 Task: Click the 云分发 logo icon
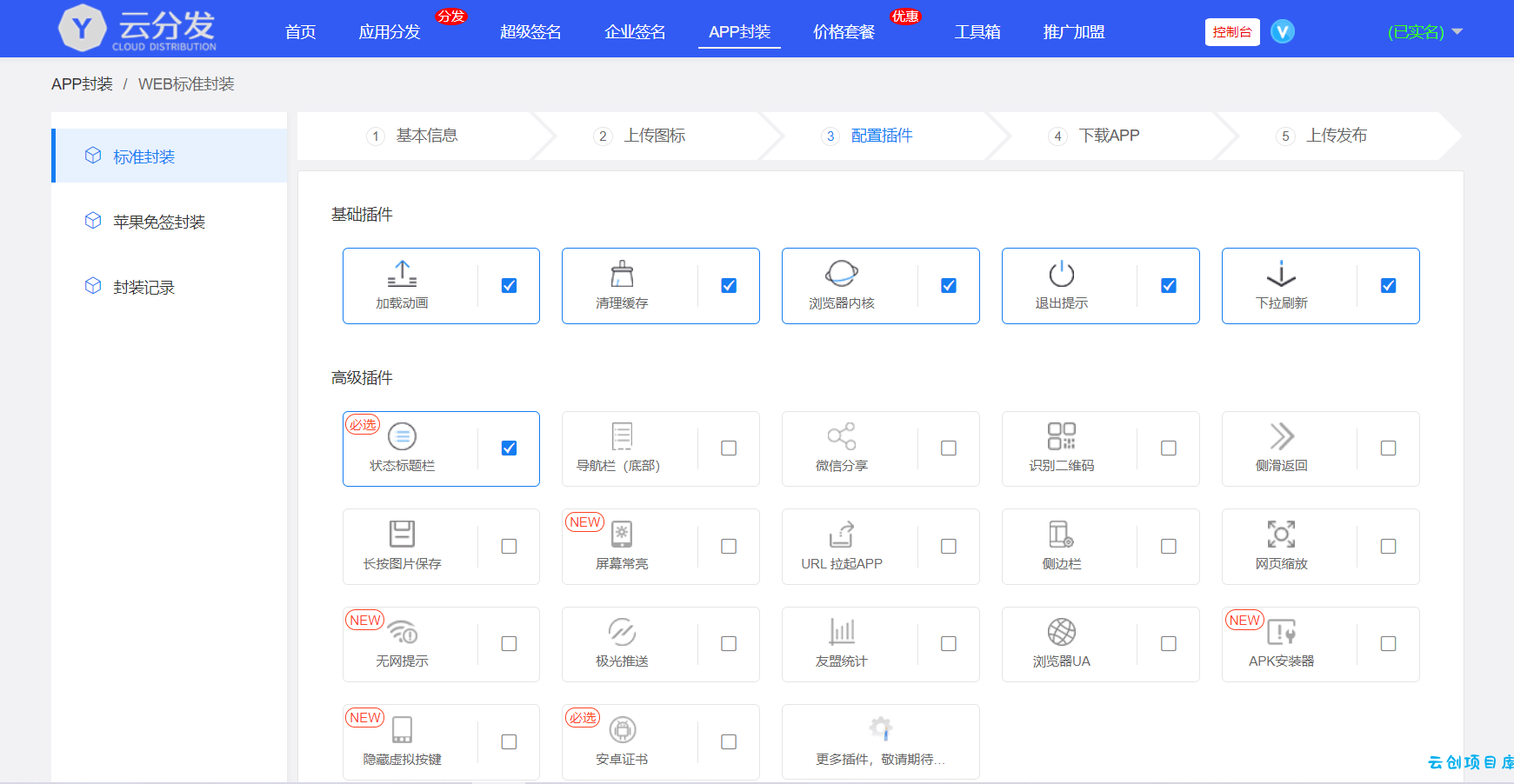coord(82,28)
